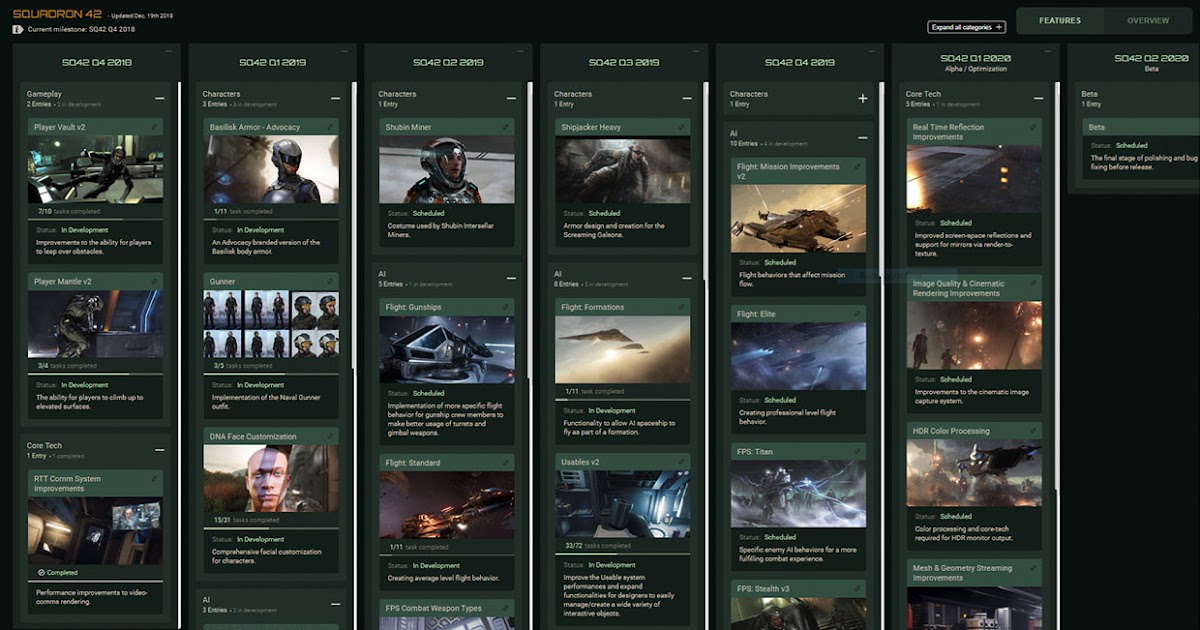Collapse Characters category in Q2 2019
Screen dimensions: 1200x630
(x=511, y=98)
